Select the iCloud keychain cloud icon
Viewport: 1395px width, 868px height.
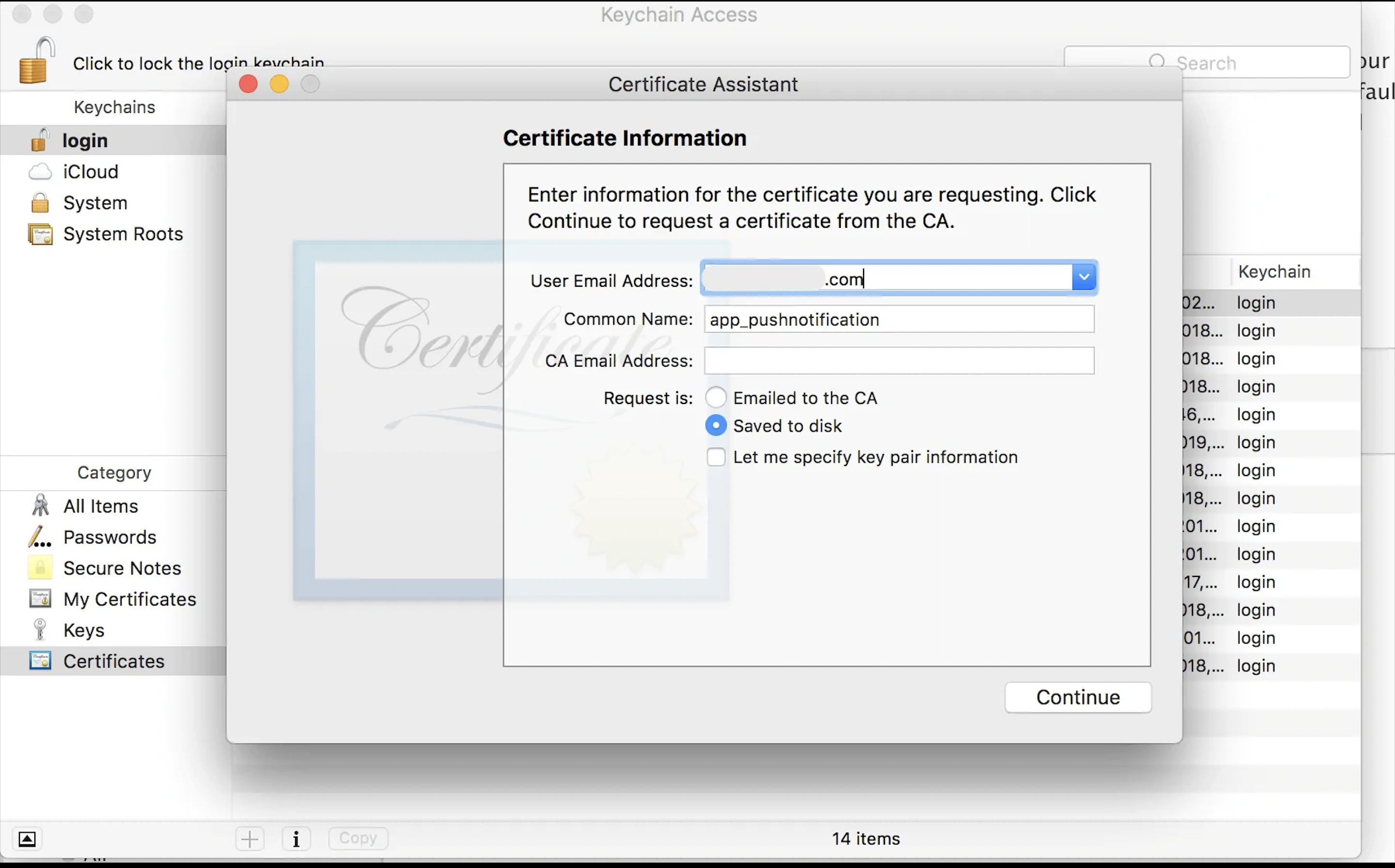coord(40,171)
